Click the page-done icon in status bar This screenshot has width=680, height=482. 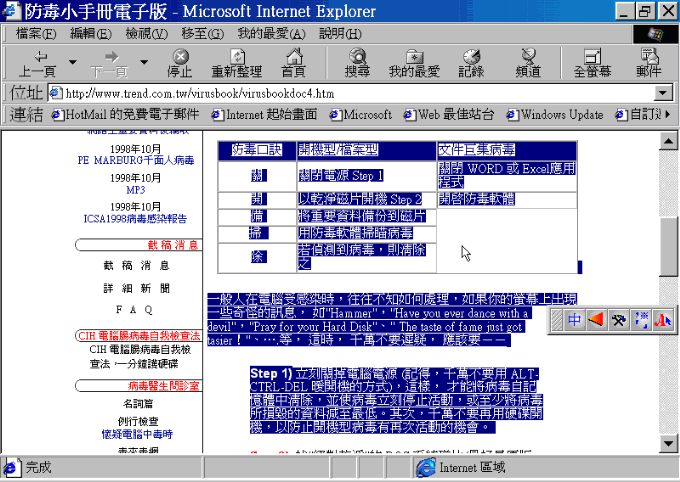pos(10,468)
